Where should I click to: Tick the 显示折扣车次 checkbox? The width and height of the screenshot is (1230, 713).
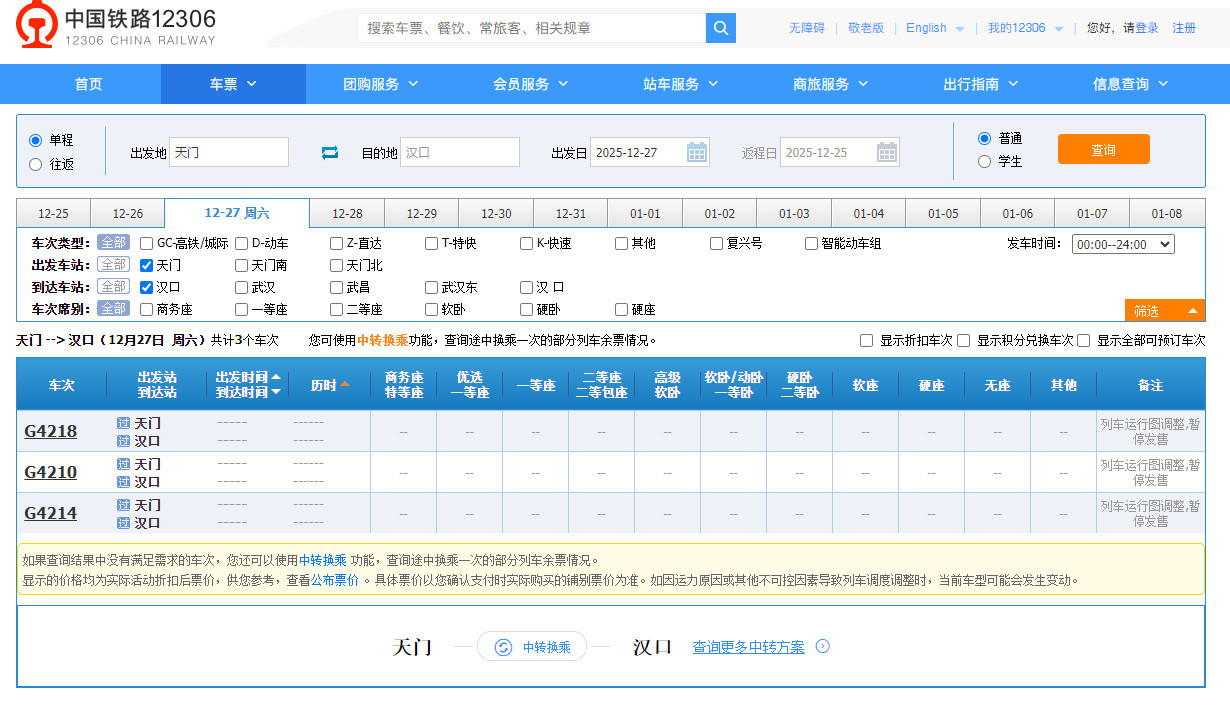pos(867,341)
